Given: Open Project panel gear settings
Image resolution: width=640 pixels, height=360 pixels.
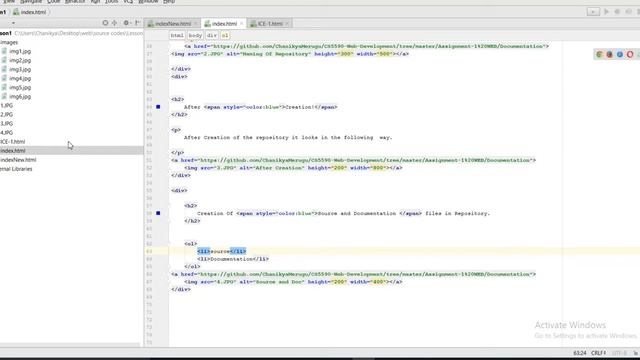Looking at the screenshot, I should (x=126, y=23).
